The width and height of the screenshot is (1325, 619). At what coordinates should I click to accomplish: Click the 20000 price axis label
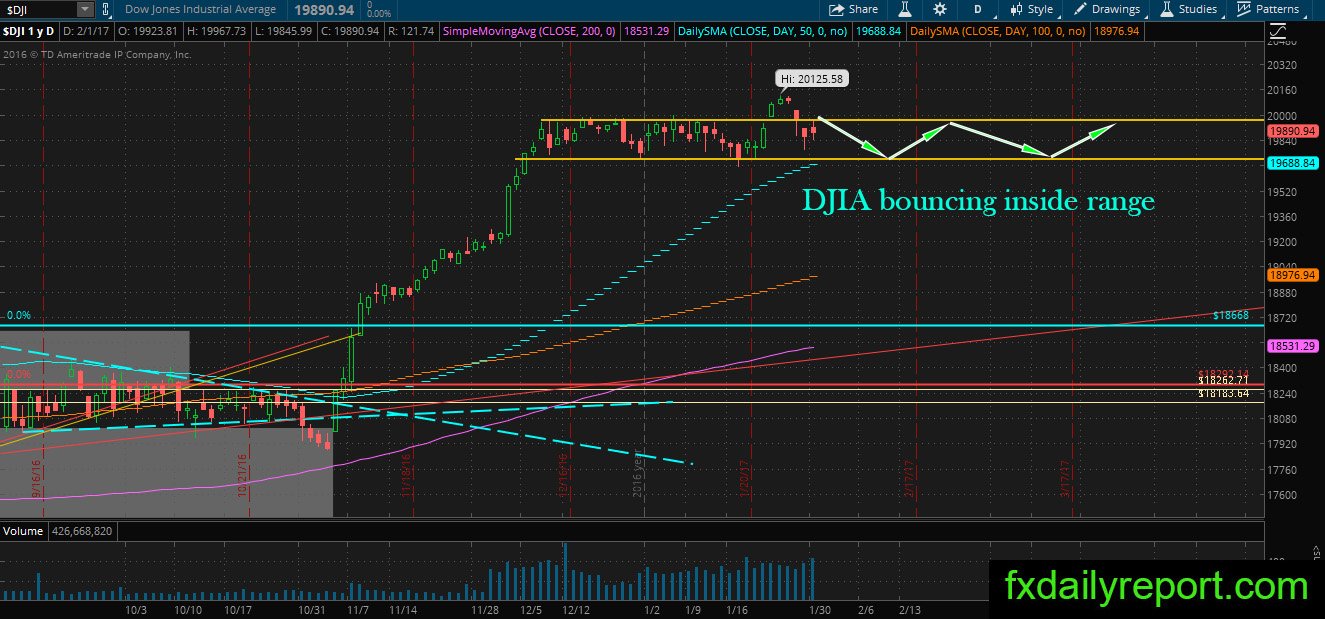click(x=1284, y=116)
